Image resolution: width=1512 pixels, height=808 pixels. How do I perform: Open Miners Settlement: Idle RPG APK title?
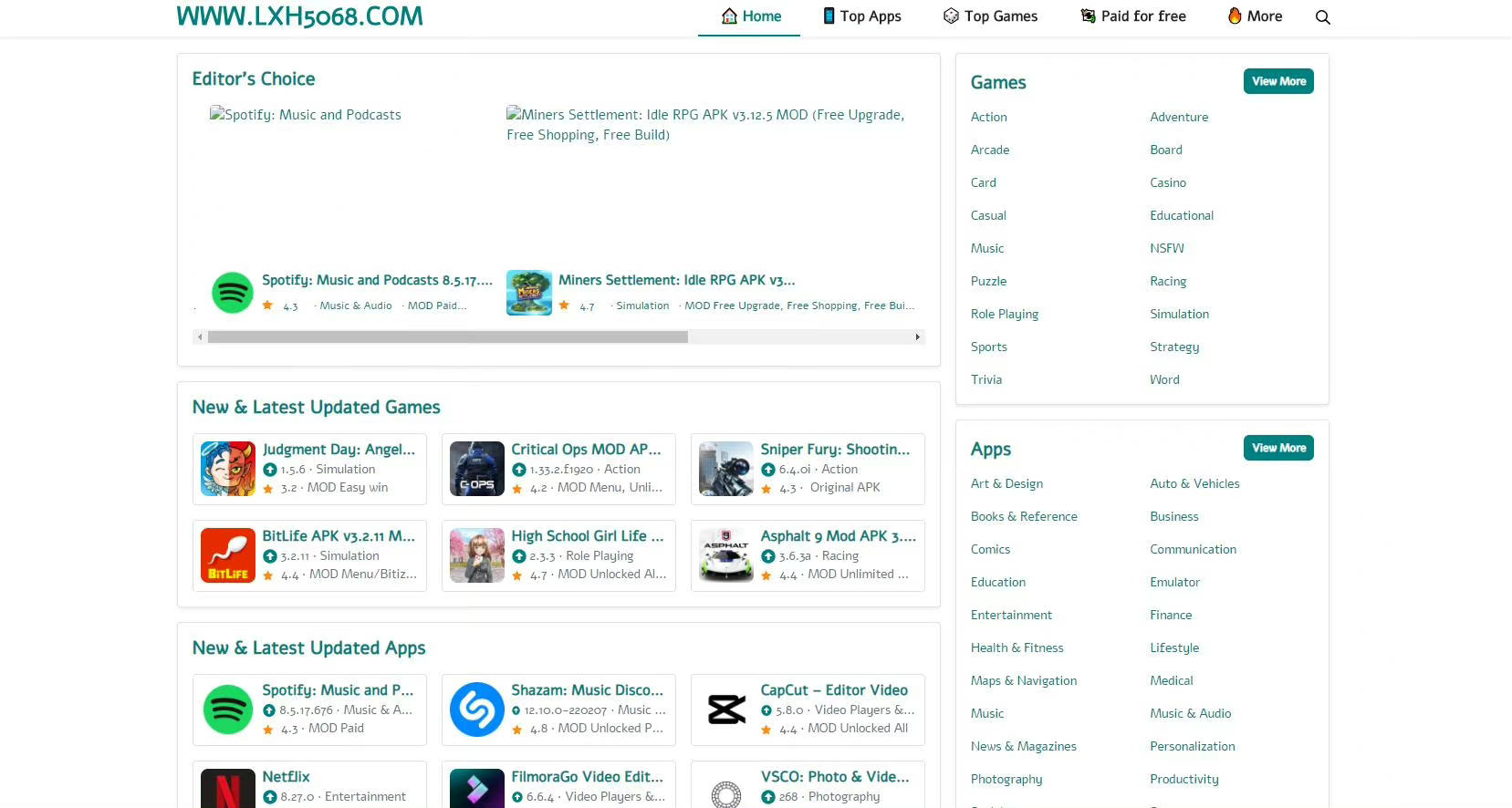click(x=676, y=281)
